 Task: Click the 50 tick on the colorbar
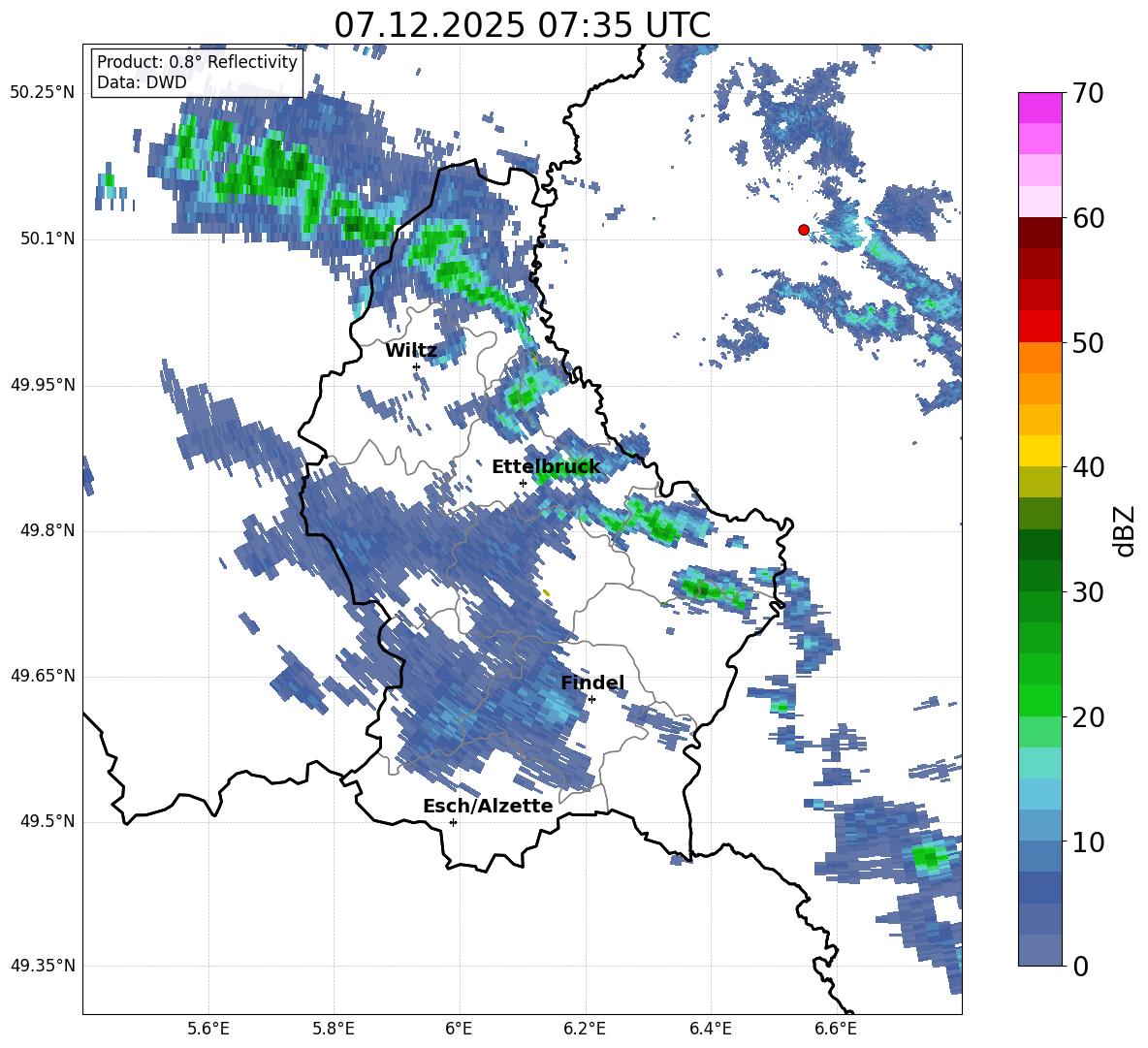(1087, 342)
